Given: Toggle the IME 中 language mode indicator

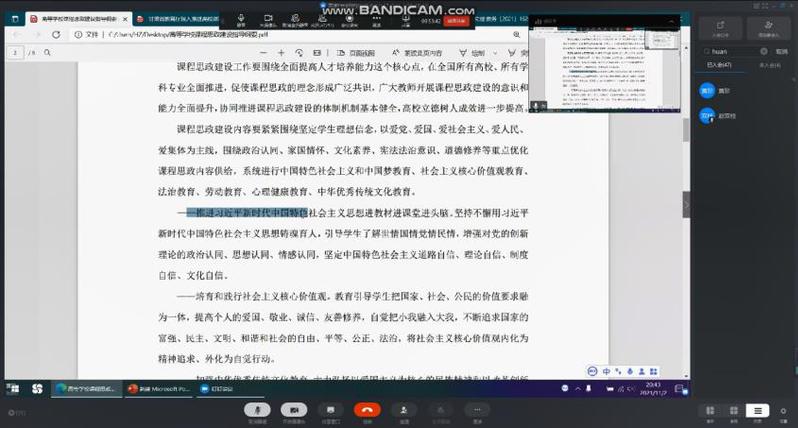Looking at the screenshot, I should (x=606, y=371).
